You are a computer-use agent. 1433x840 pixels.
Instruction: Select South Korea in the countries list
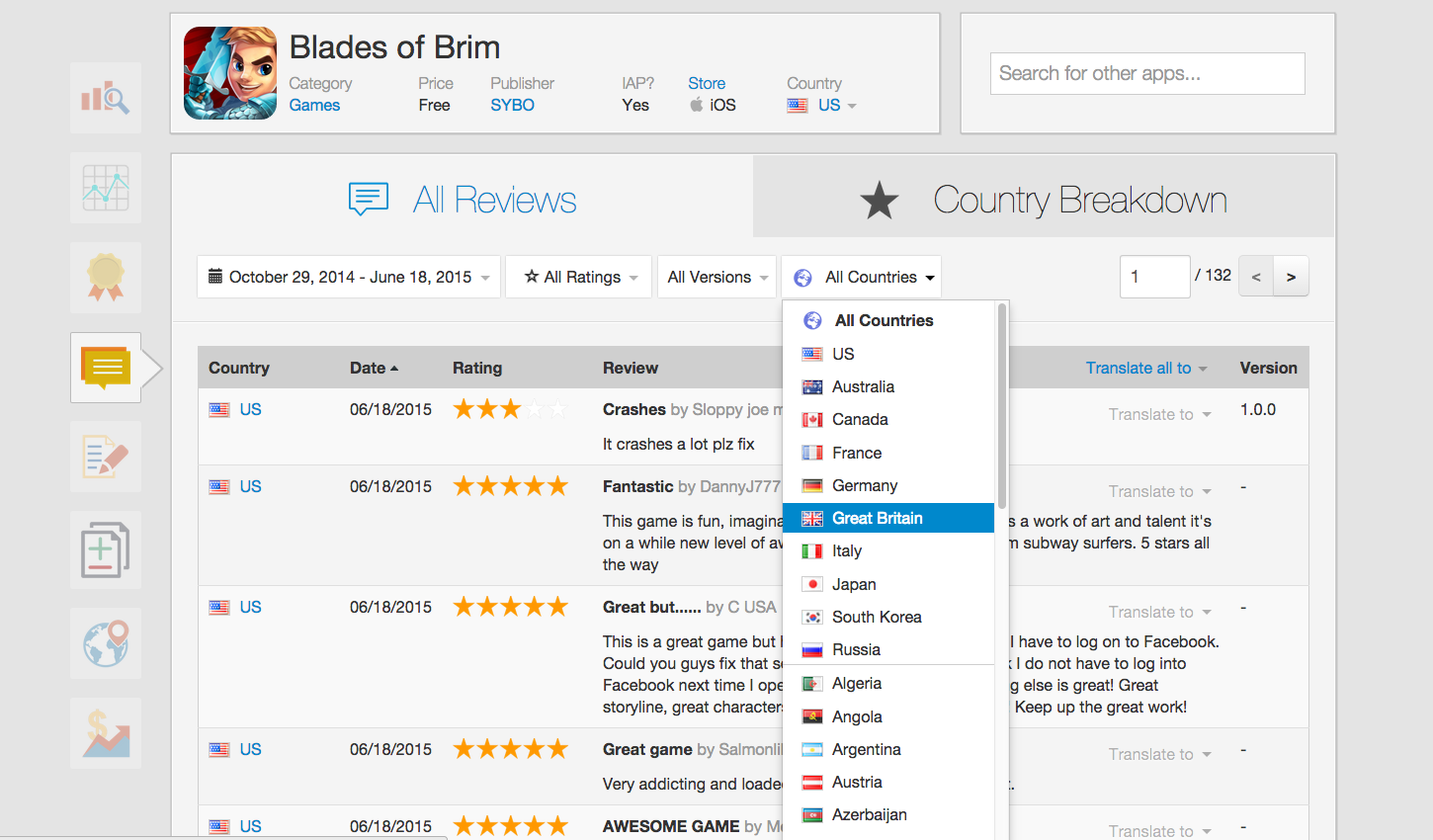888,617
